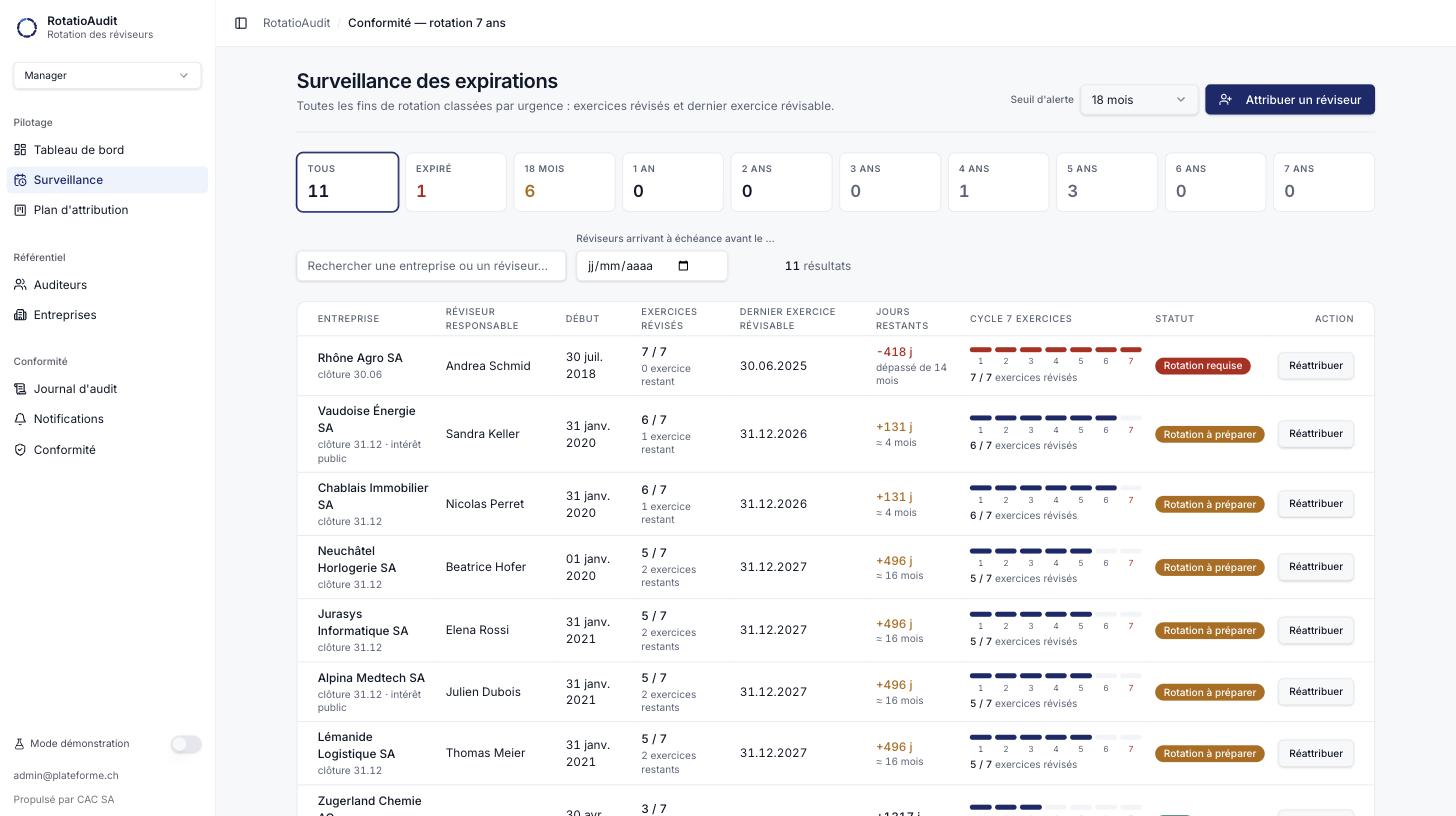Image resolution: width=1456 pixels, height=816 pixels.
Task: Click the -418 j remaining days value
Action: tap(894, 352)
